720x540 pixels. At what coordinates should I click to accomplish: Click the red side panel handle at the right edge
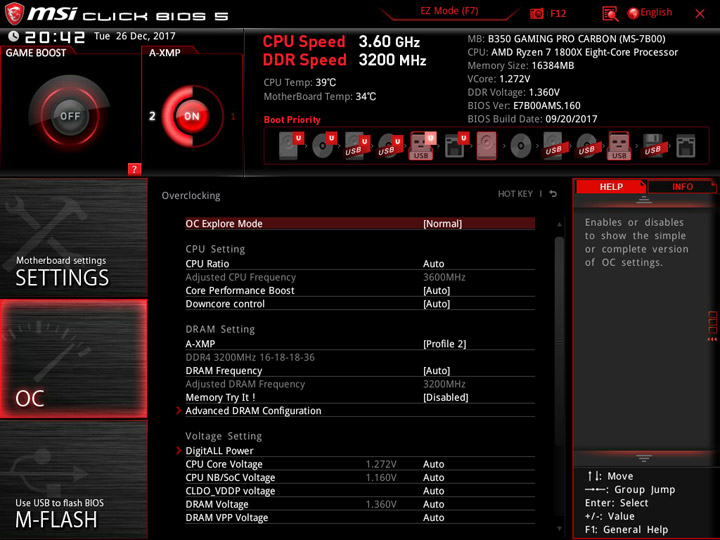[713, 326]
